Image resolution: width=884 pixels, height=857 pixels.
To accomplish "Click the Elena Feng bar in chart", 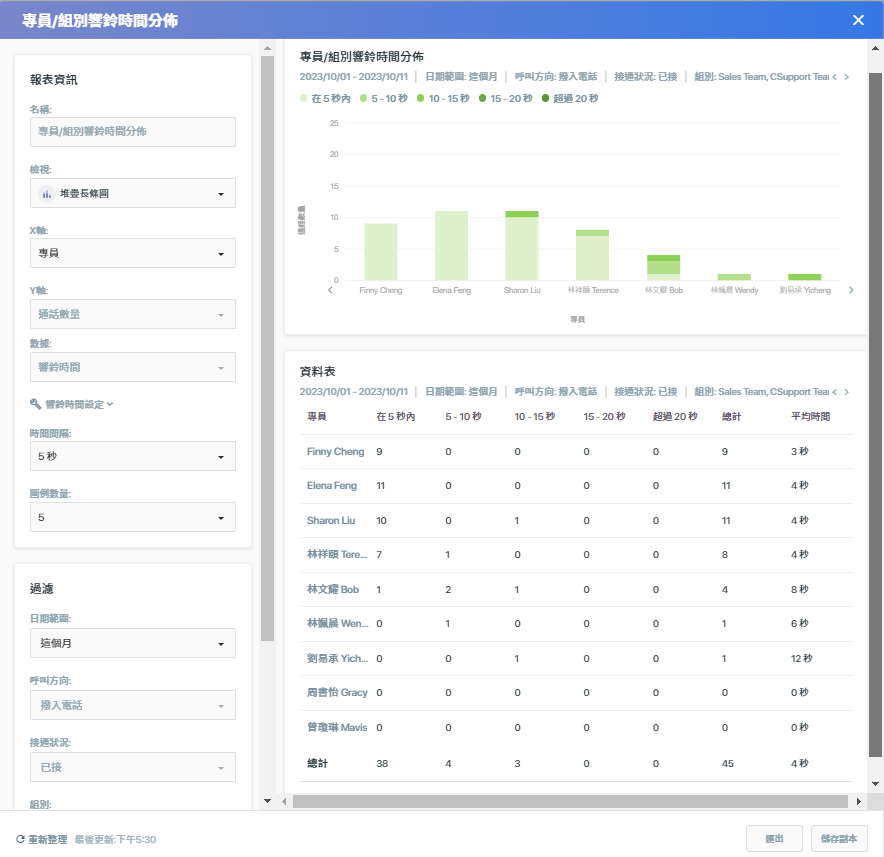I will coord(451,246).
